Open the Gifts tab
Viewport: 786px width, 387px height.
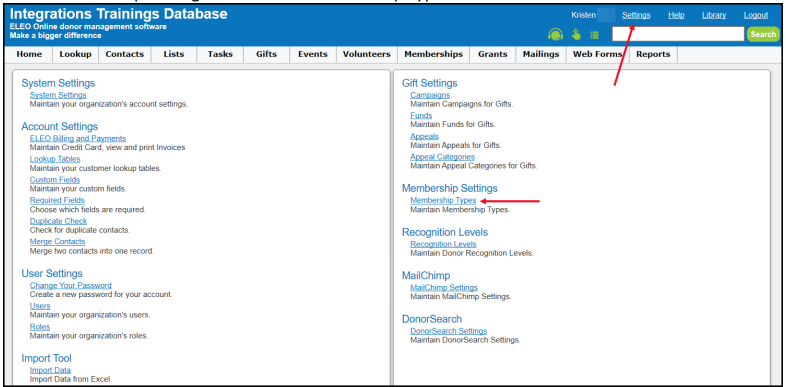tap(266, 54)
